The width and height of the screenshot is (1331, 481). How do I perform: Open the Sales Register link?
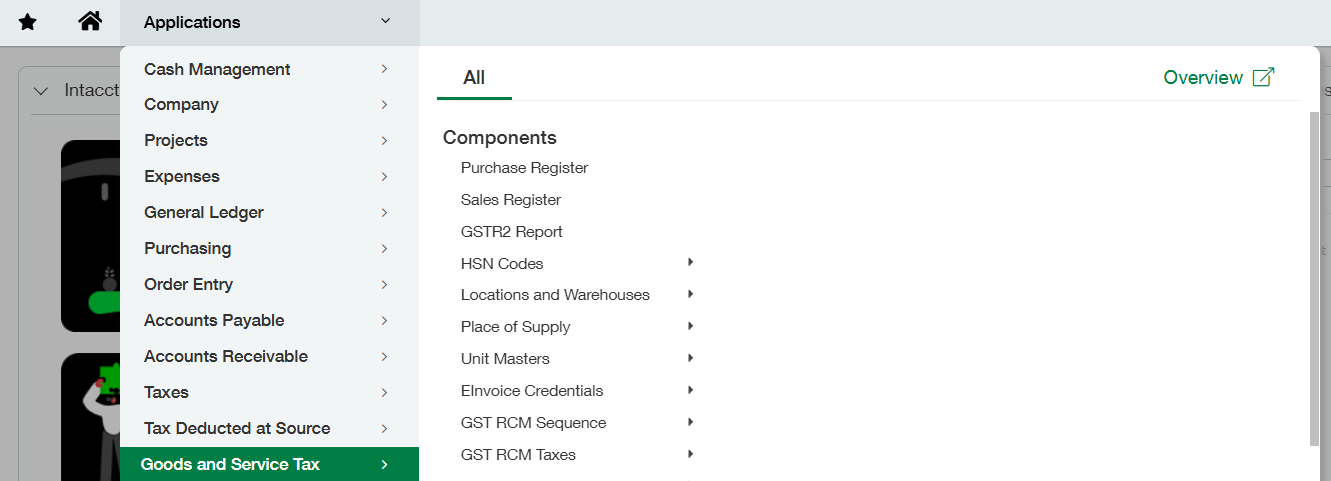pyautogui.click(x=510, y=200)
